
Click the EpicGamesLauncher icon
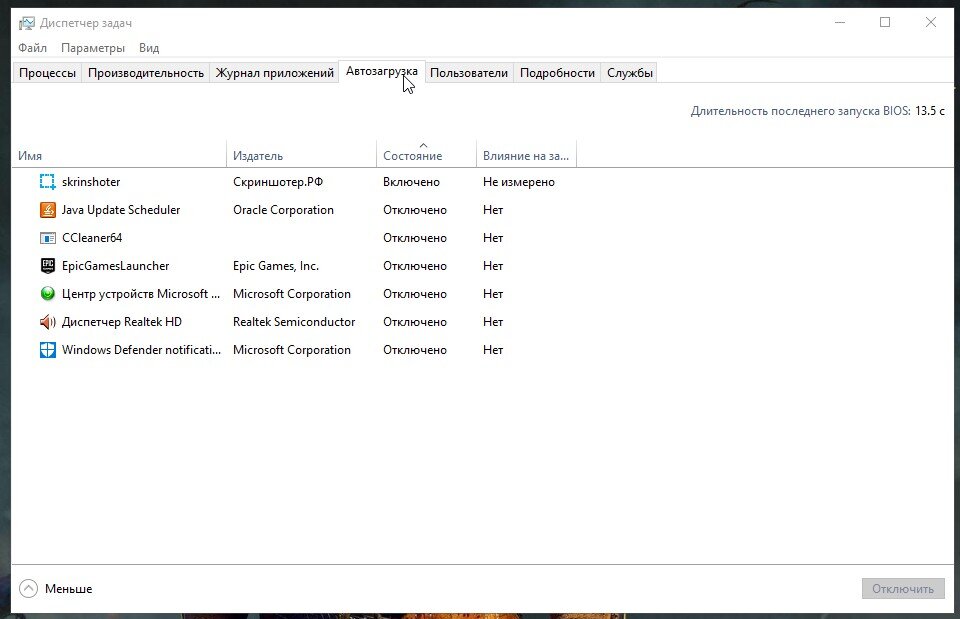[x=48, y=266]
